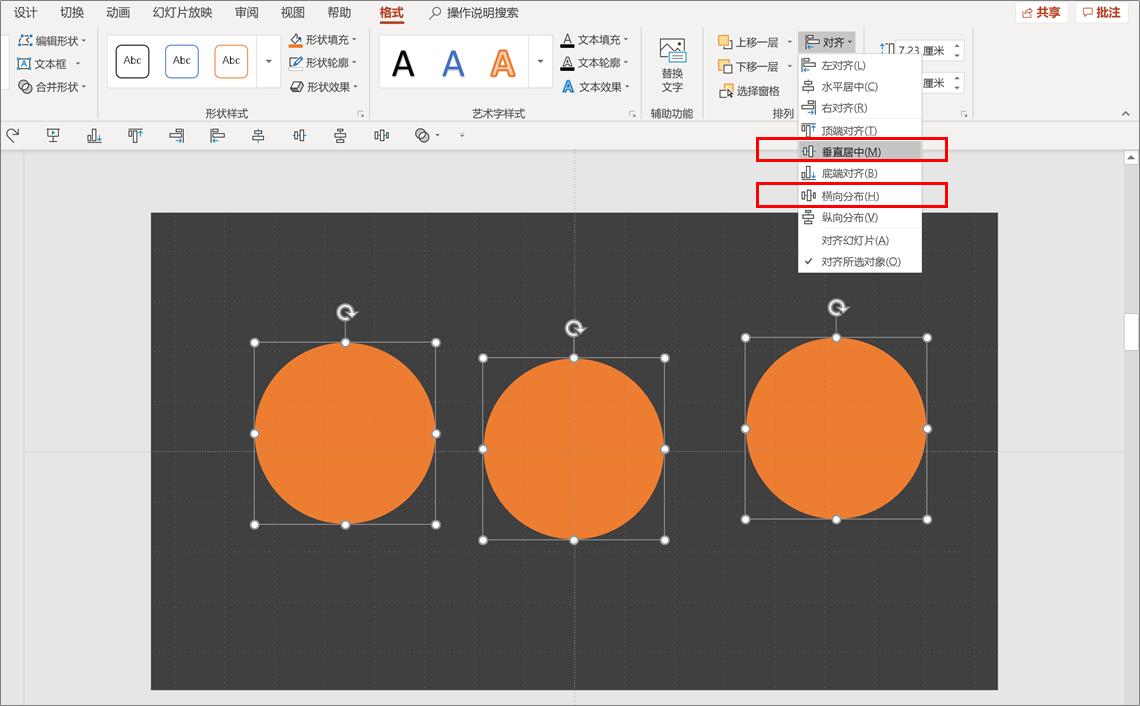
Task: Open the shape styles gallery dropdown
Action: 268,61
